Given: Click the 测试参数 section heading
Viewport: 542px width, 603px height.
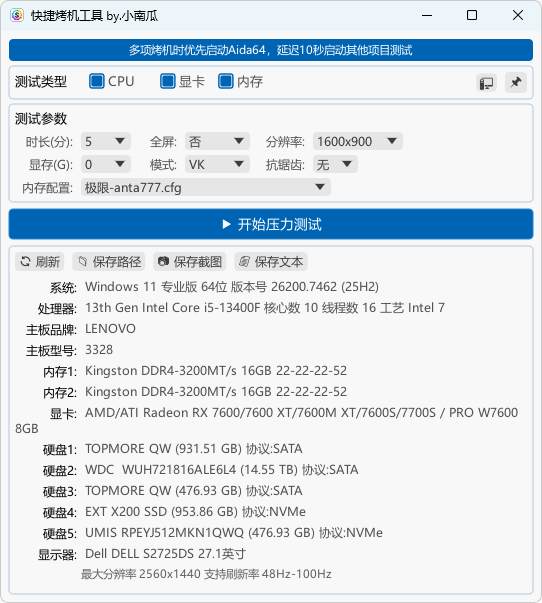Looking at the screenshot, I should click(41, 119).
